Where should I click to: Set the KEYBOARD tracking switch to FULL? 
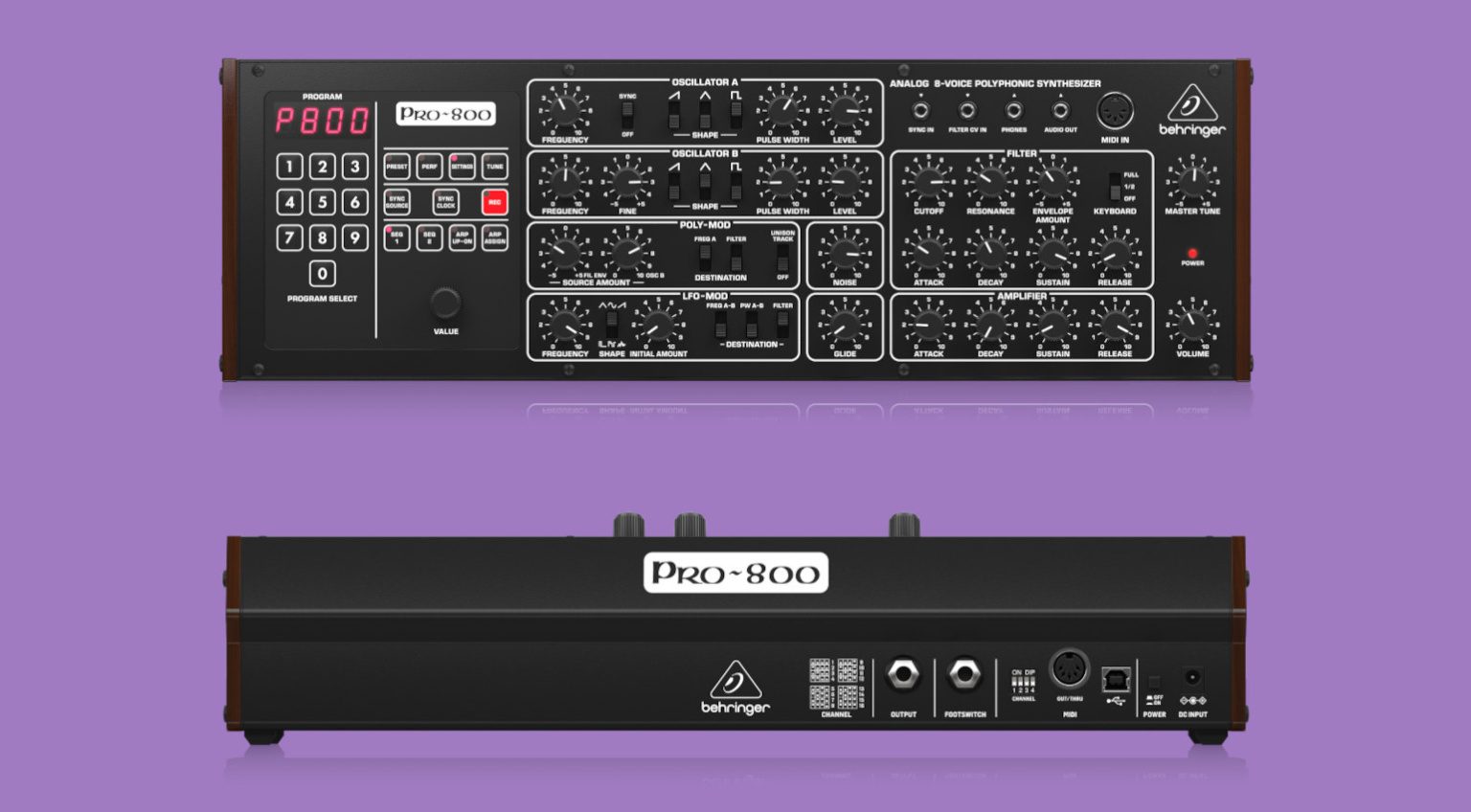1115,176
